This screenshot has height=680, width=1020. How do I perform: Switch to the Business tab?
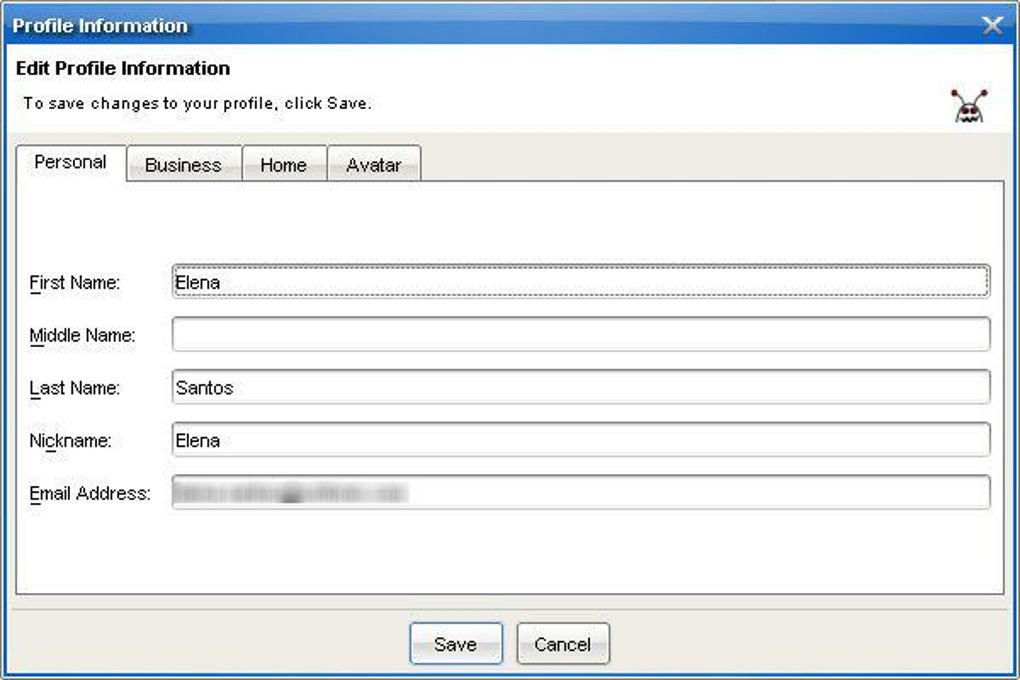pos(183,165)
